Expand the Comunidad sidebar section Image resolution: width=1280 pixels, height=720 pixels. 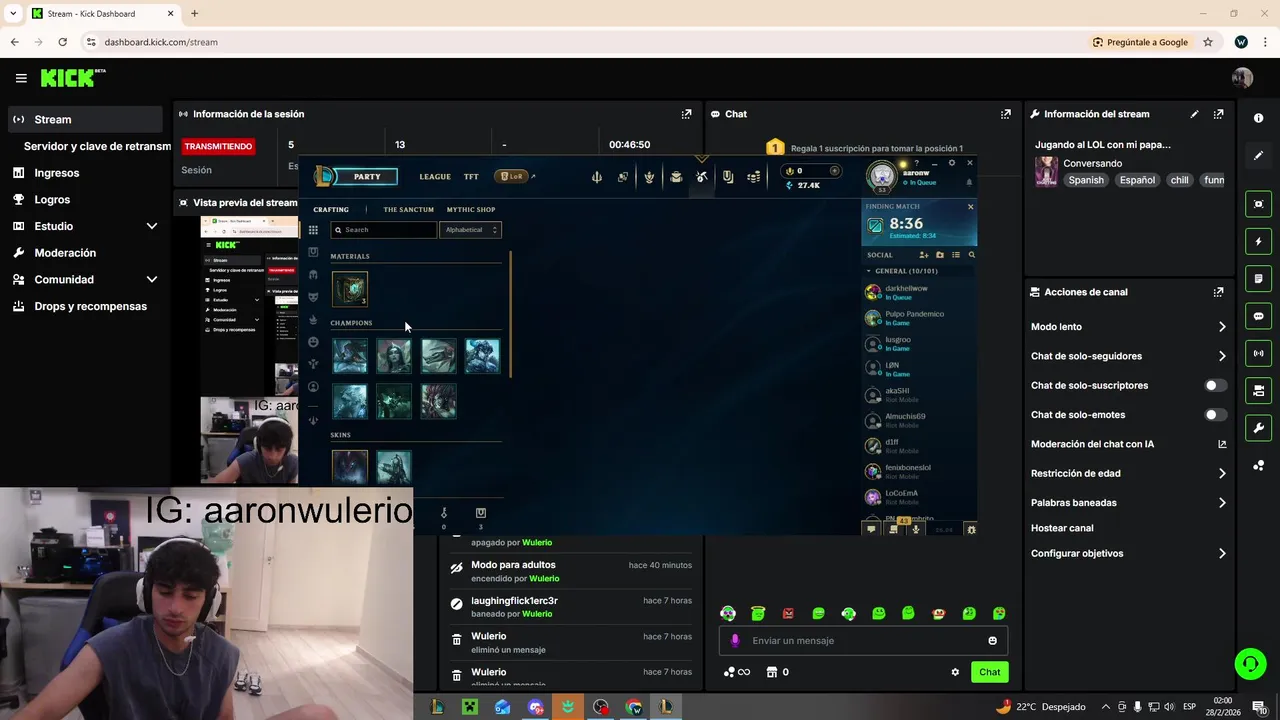tap(85, 280)
